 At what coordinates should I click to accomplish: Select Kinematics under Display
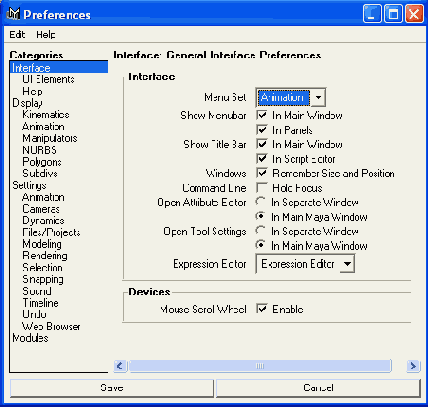[46, 115]
